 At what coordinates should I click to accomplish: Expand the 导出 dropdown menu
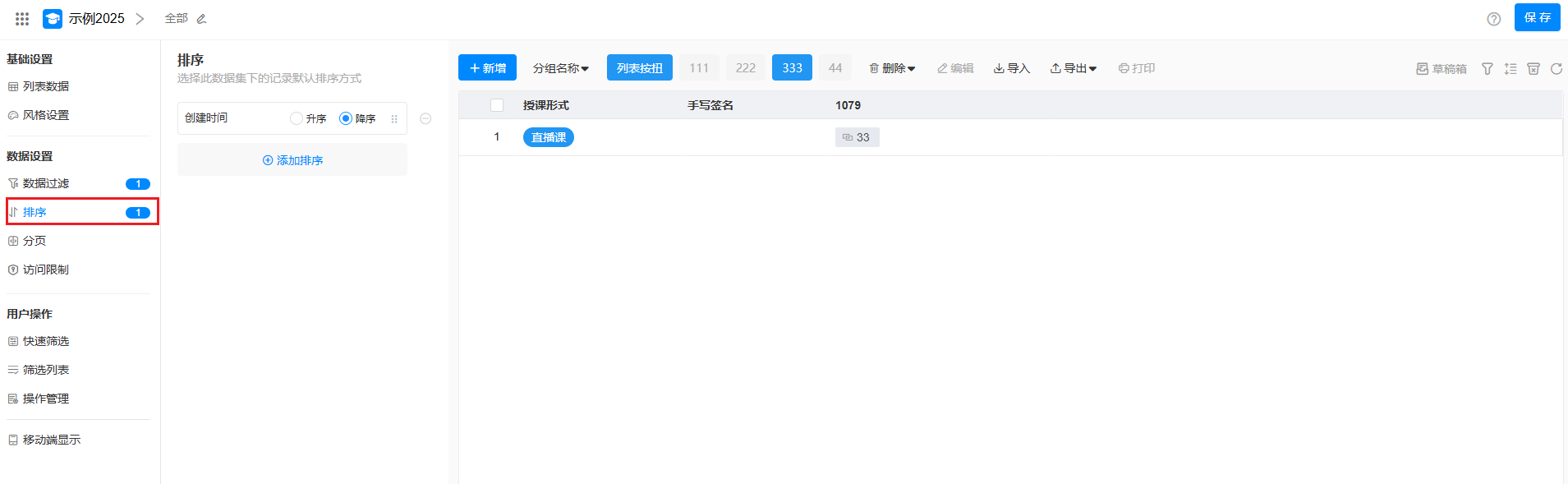[1073, 68]
